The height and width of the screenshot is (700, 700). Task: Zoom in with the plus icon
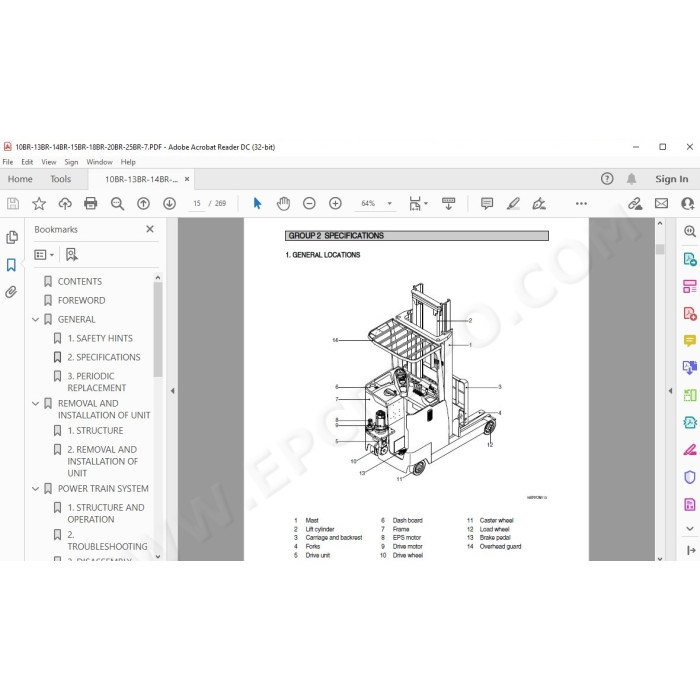pos(335,204)
